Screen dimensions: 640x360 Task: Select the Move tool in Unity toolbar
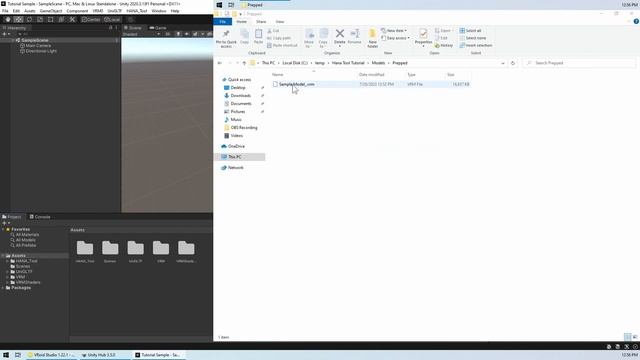[x=18, y=20]
